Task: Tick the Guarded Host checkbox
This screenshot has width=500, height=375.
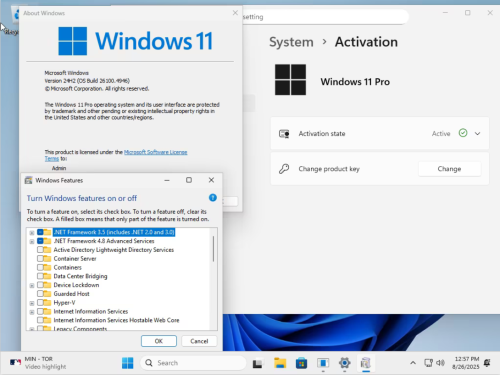Action: pyautogui.click(x=40, y=294)
